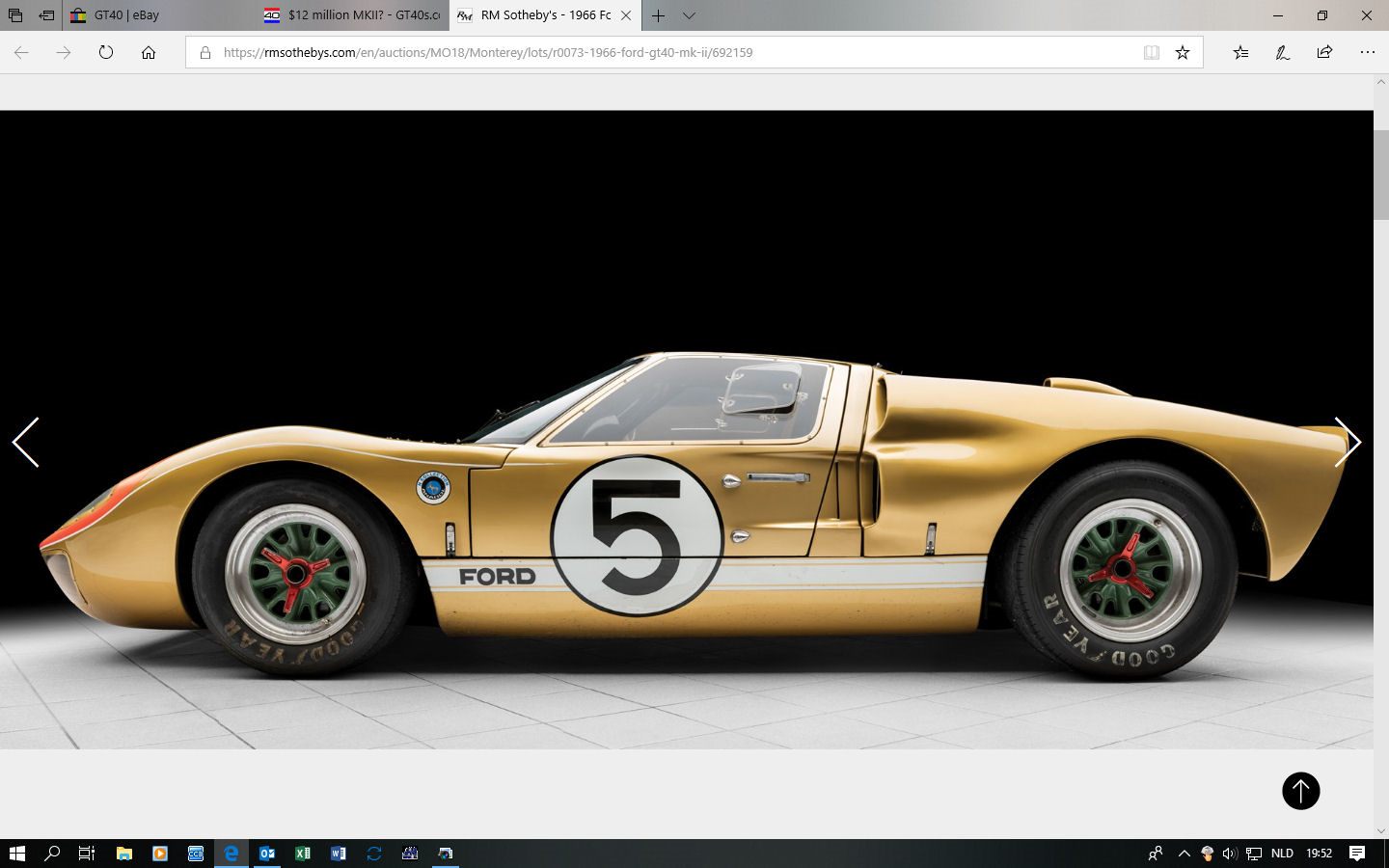Click the 19:52 taskbar clock

coord(1319,853)
